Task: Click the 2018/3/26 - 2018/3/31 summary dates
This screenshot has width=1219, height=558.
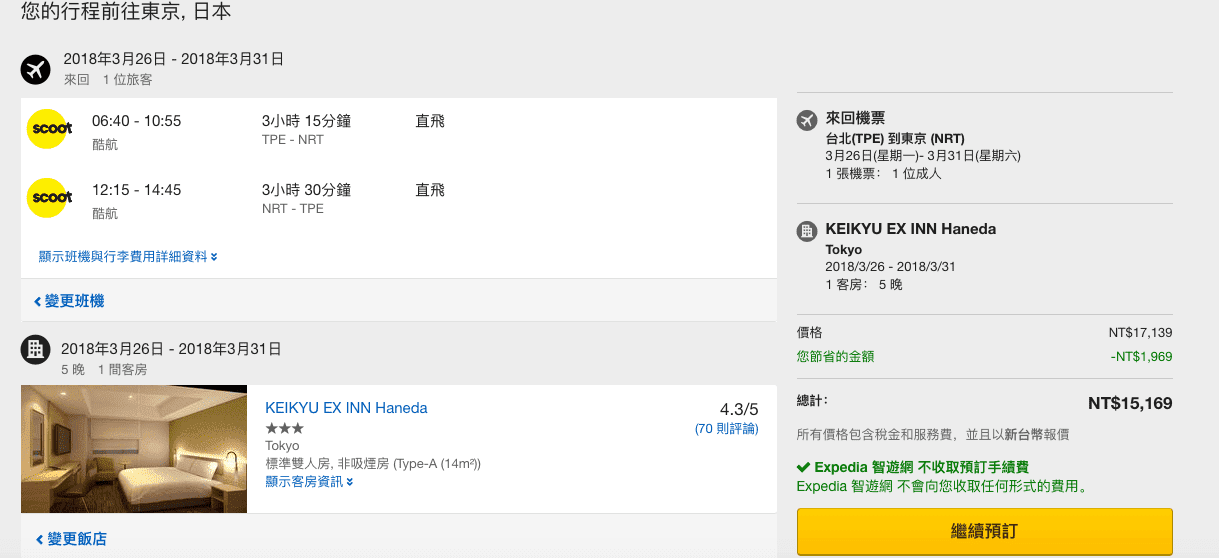Action: pyautogui.click(x=892, y=267)
